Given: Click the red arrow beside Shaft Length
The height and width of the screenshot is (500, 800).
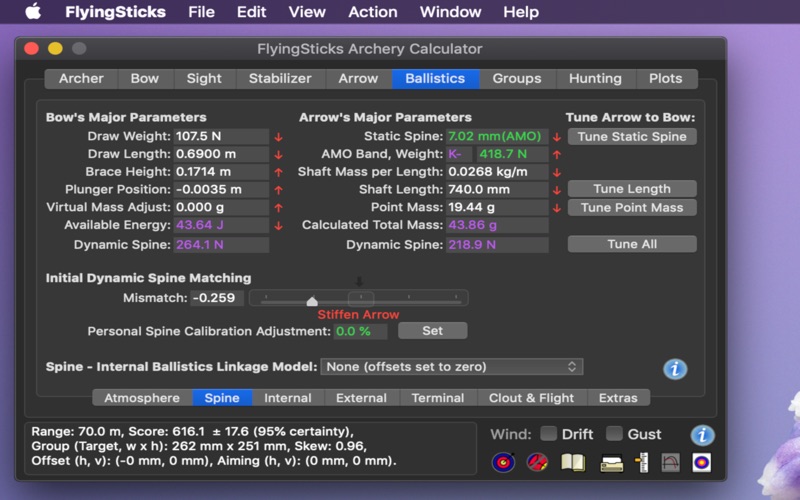Looking at the screenshot, I should (557, 190).
